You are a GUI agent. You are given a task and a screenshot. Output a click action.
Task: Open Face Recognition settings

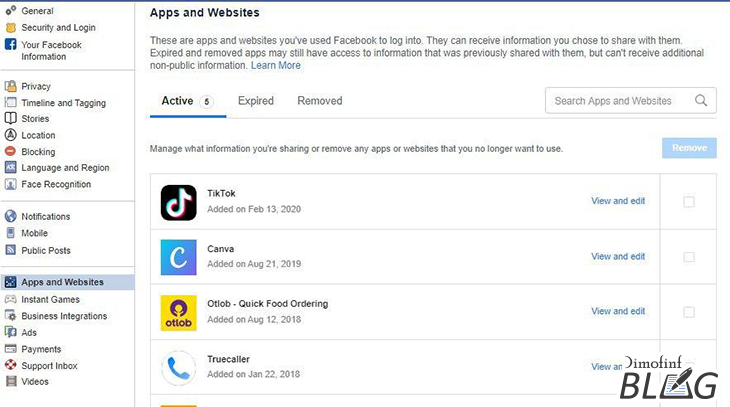click(56, 184)
